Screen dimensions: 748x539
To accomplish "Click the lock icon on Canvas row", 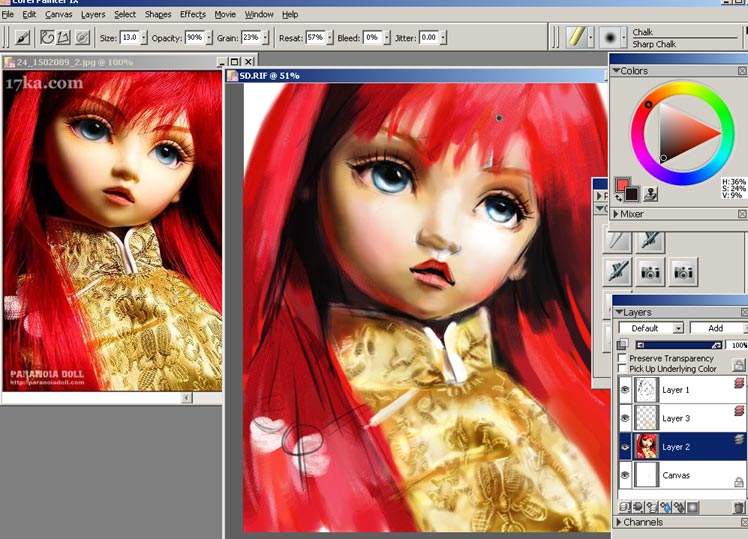I will [738, 482].
